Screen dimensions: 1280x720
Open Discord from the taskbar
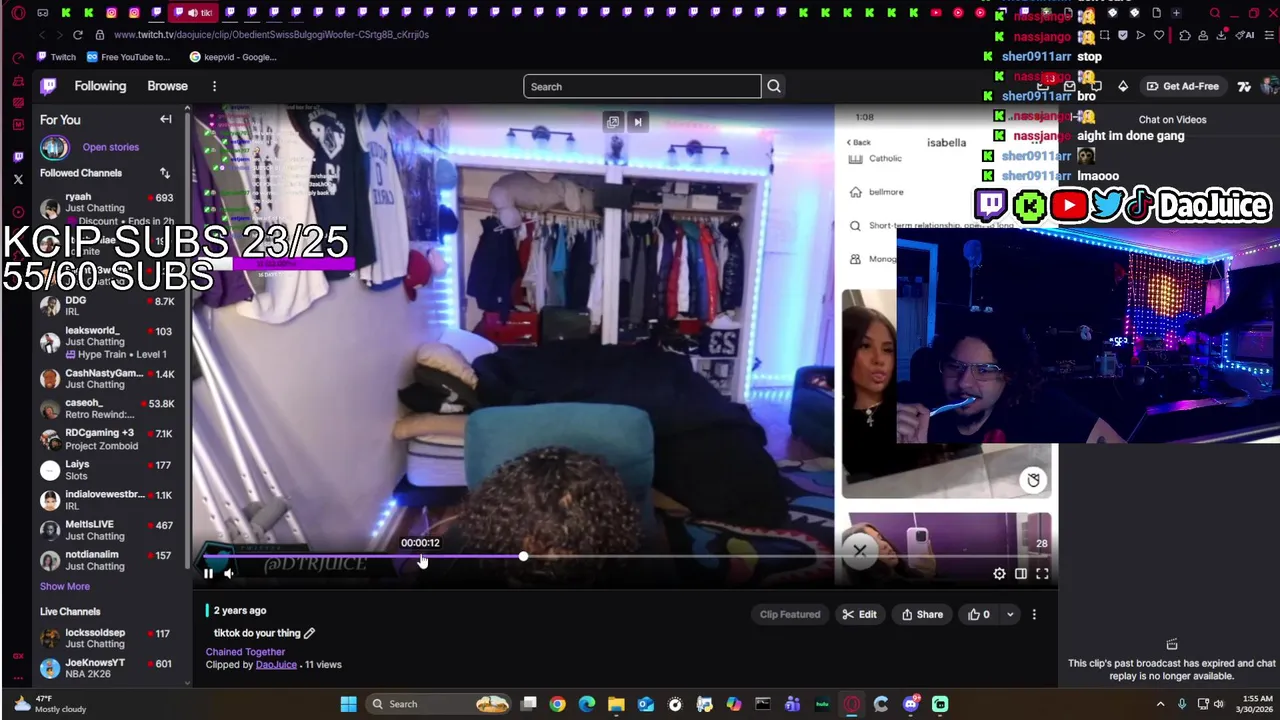[x=910, y=704]
